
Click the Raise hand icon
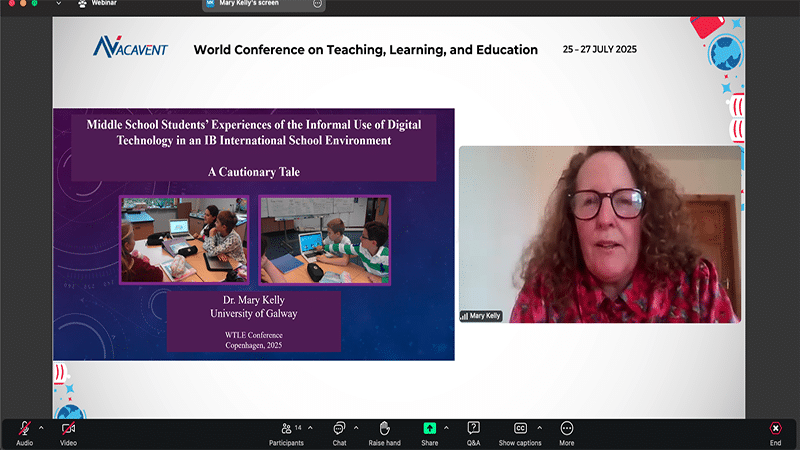[x=384, y=429]
